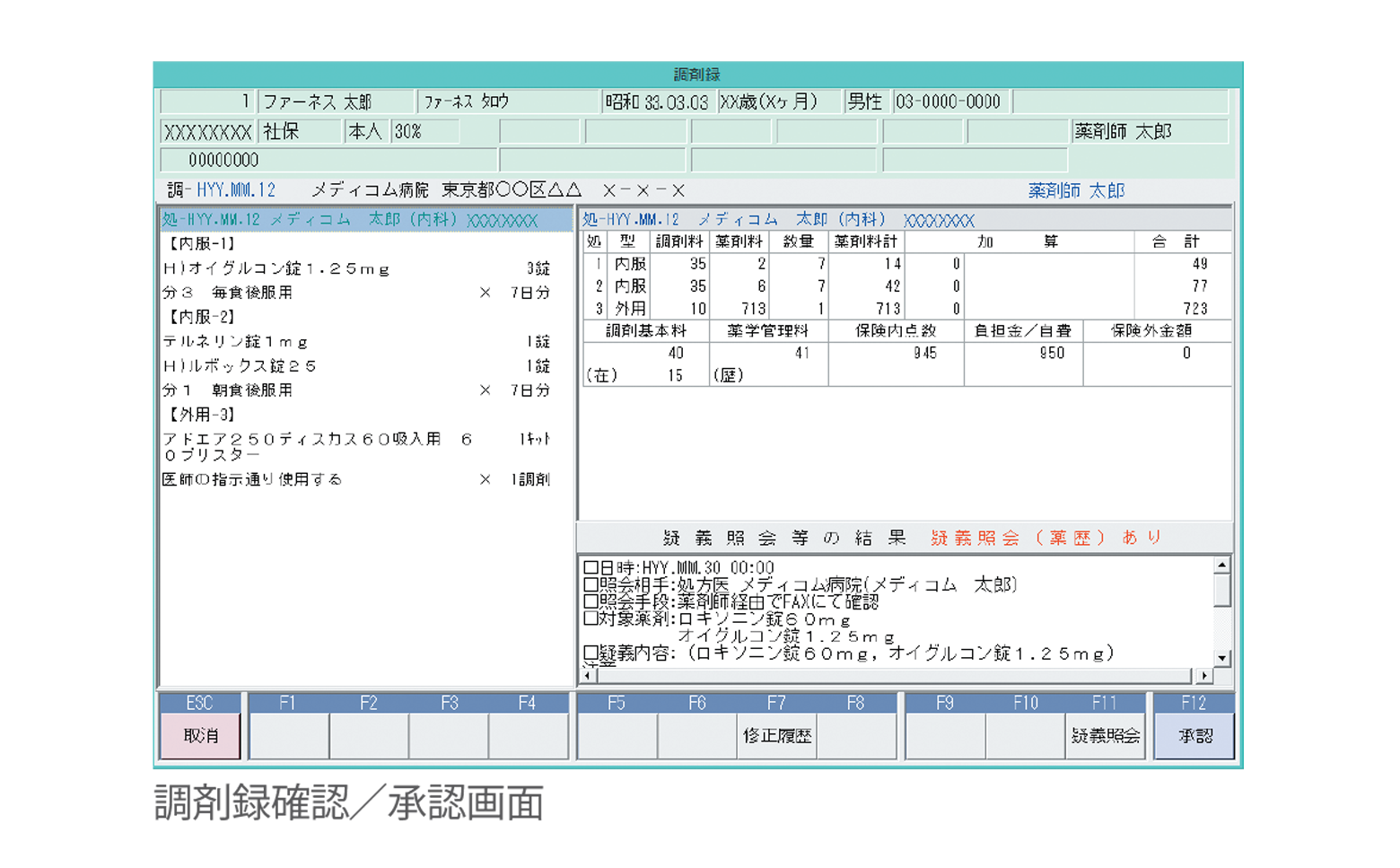Click the 取消 (ESC) button
Image resolution: width=1400 pixels, height=868 pixels.
(x=200, y=735)
